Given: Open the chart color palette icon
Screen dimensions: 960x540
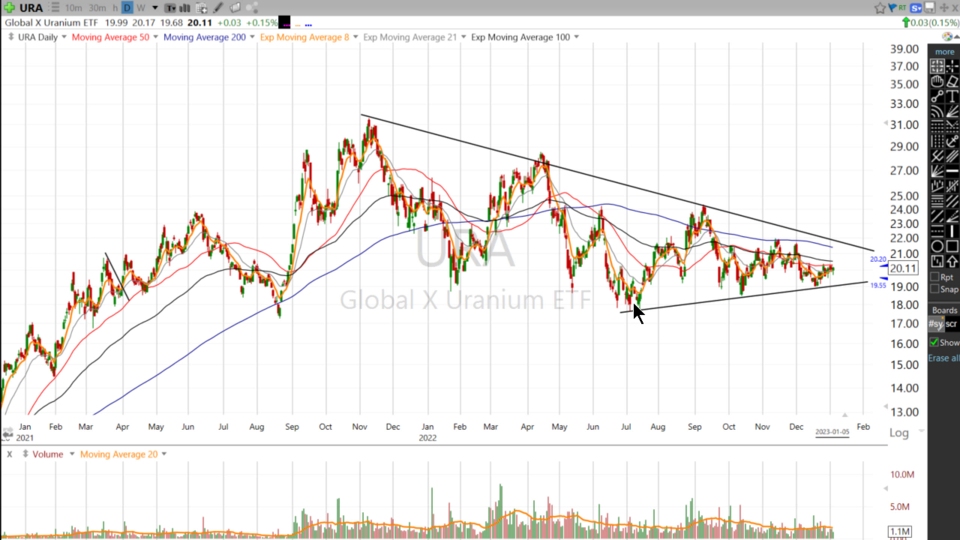Looking at the screenshot, I should (x=947, y=37).
